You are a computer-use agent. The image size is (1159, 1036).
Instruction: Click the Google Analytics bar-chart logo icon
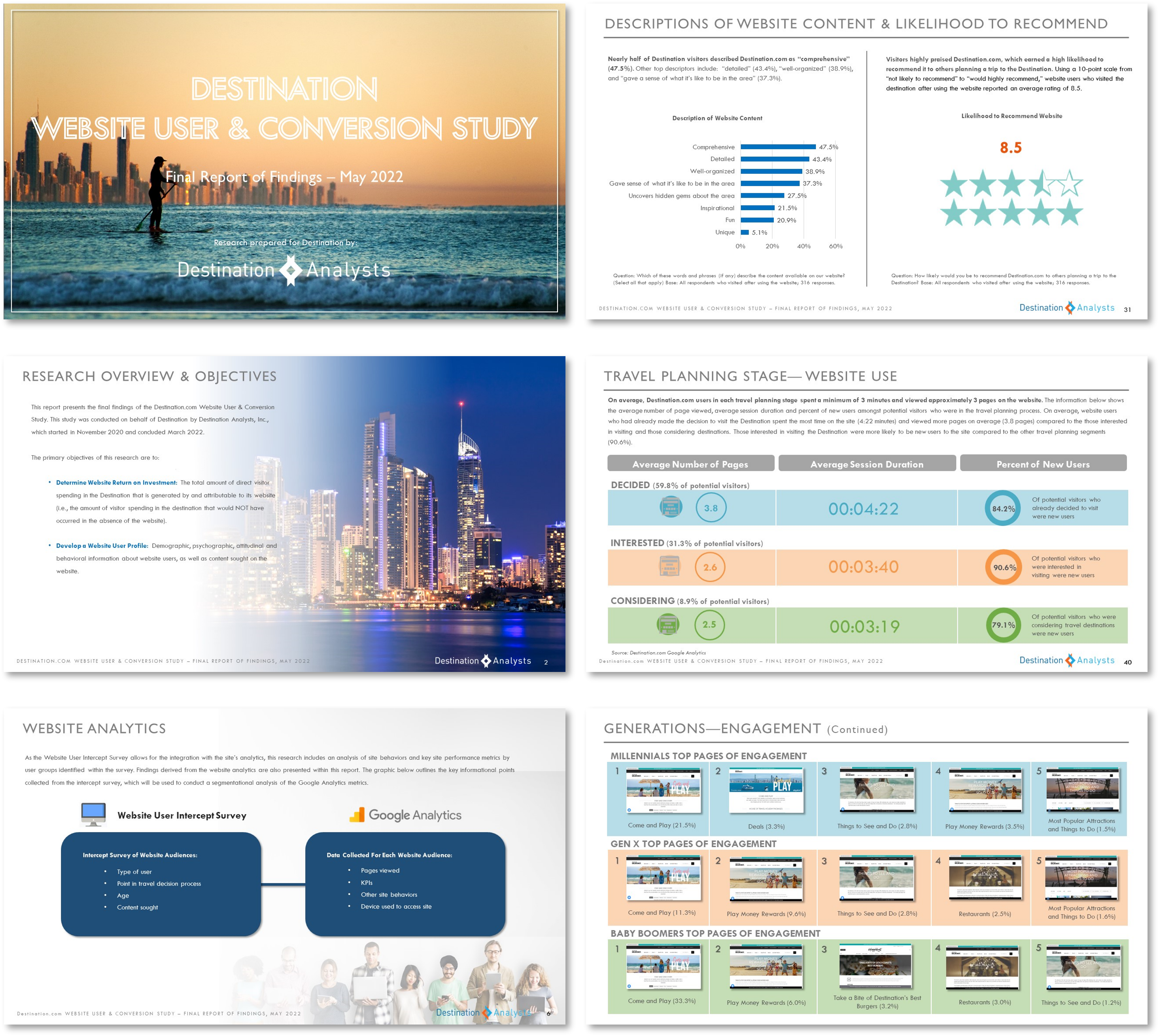[x=357, y=815]
